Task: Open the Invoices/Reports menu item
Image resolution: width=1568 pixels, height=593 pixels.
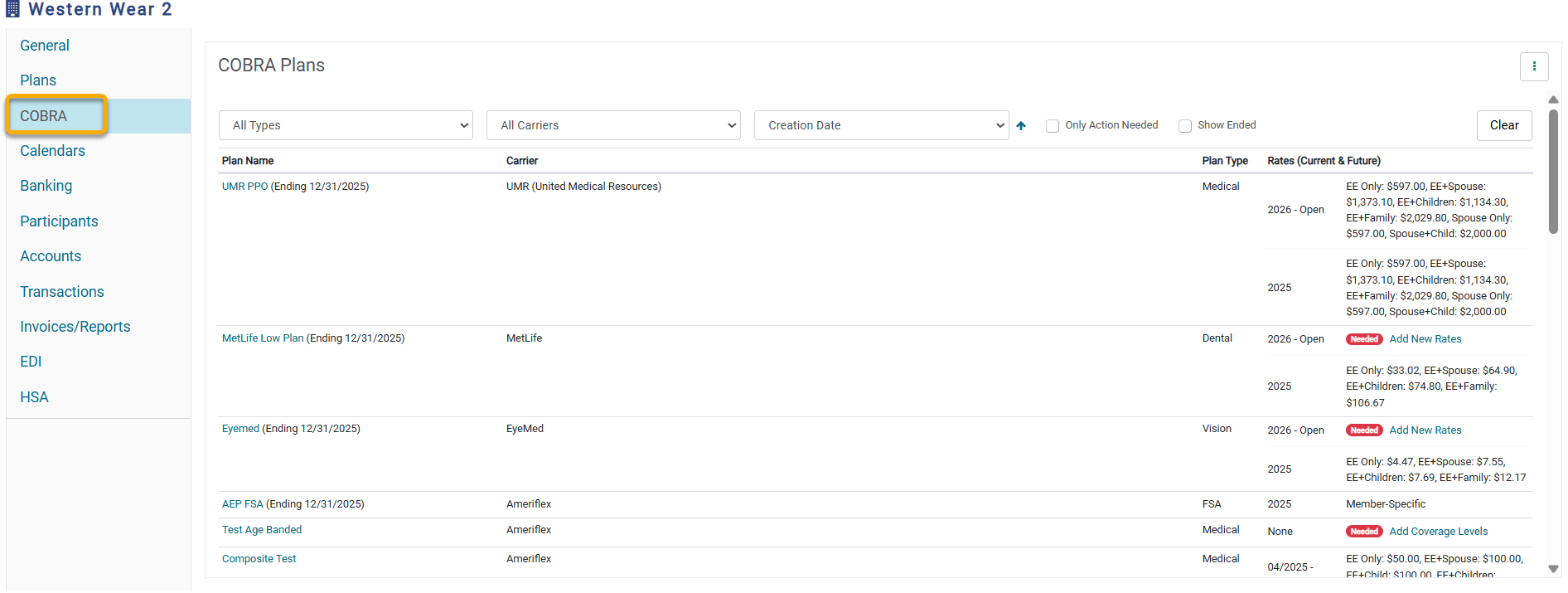Action: coord(75,327)
